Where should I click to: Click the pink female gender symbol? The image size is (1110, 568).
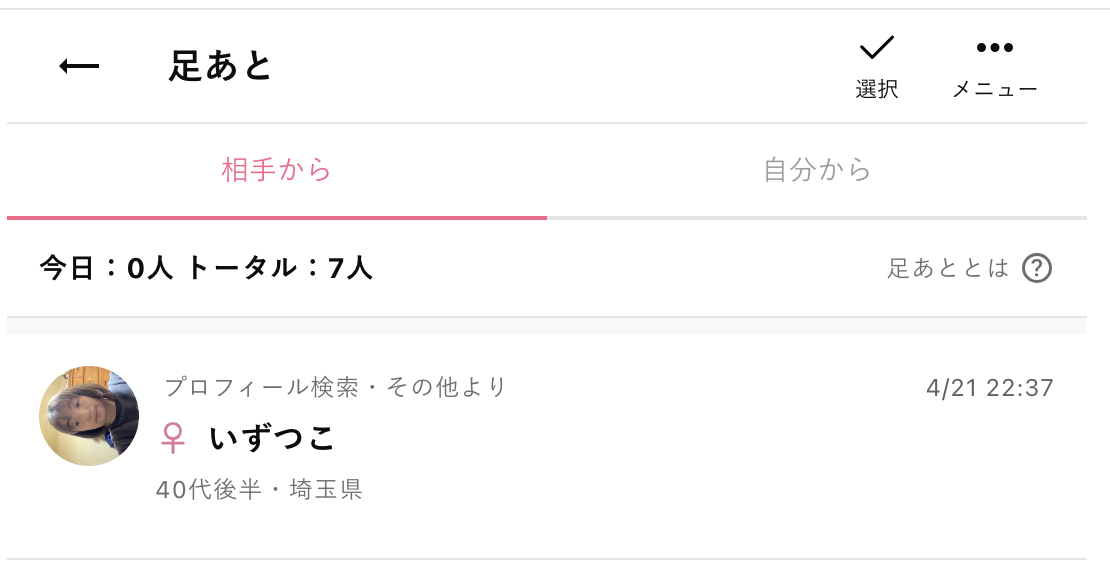point(173,438)
